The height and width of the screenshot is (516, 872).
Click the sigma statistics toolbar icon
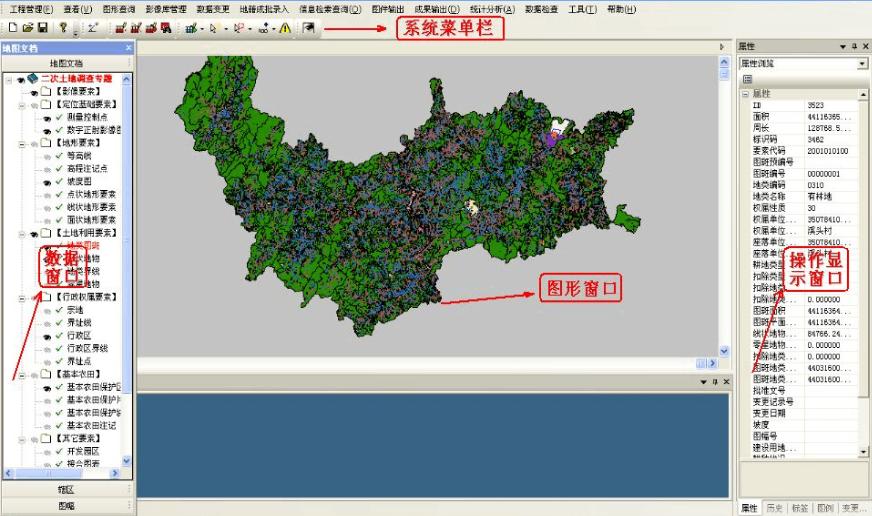91,28
